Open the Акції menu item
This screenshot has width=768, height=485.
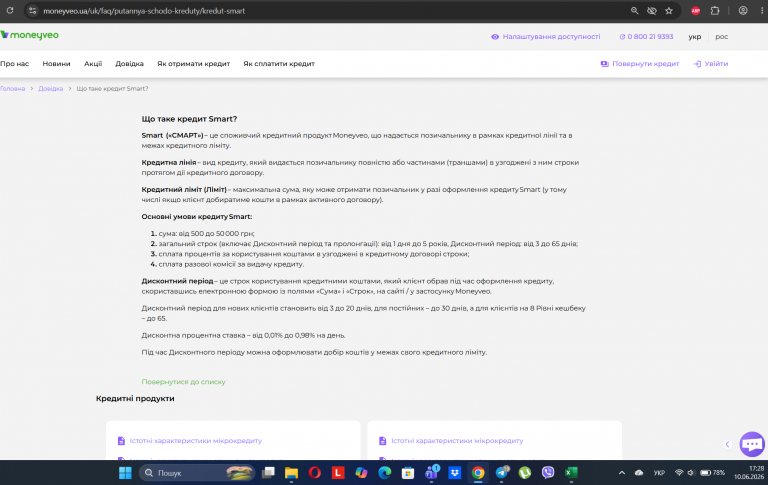pos(93,64)
